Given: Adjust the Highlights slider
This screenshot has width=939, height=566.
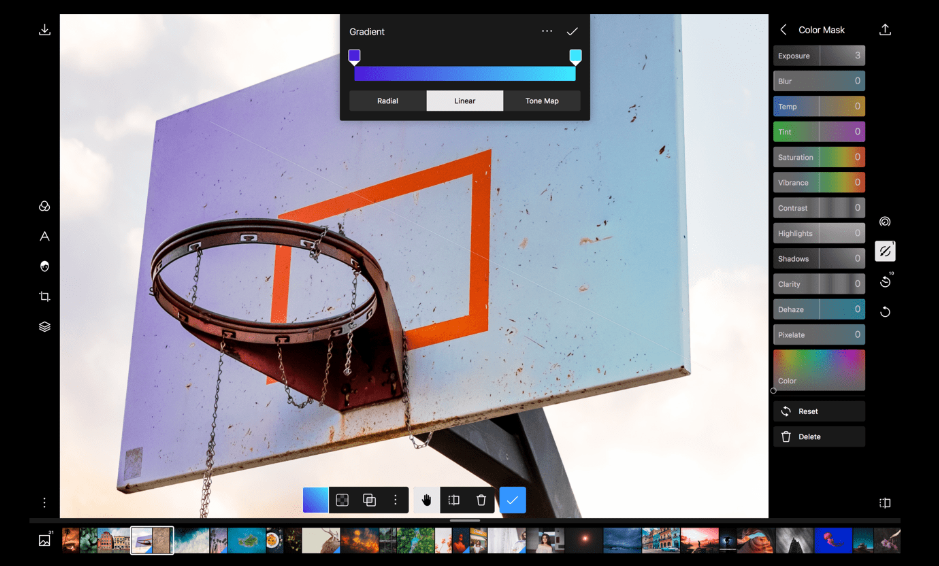Looking at the screenshot, I should pos(819,233).
